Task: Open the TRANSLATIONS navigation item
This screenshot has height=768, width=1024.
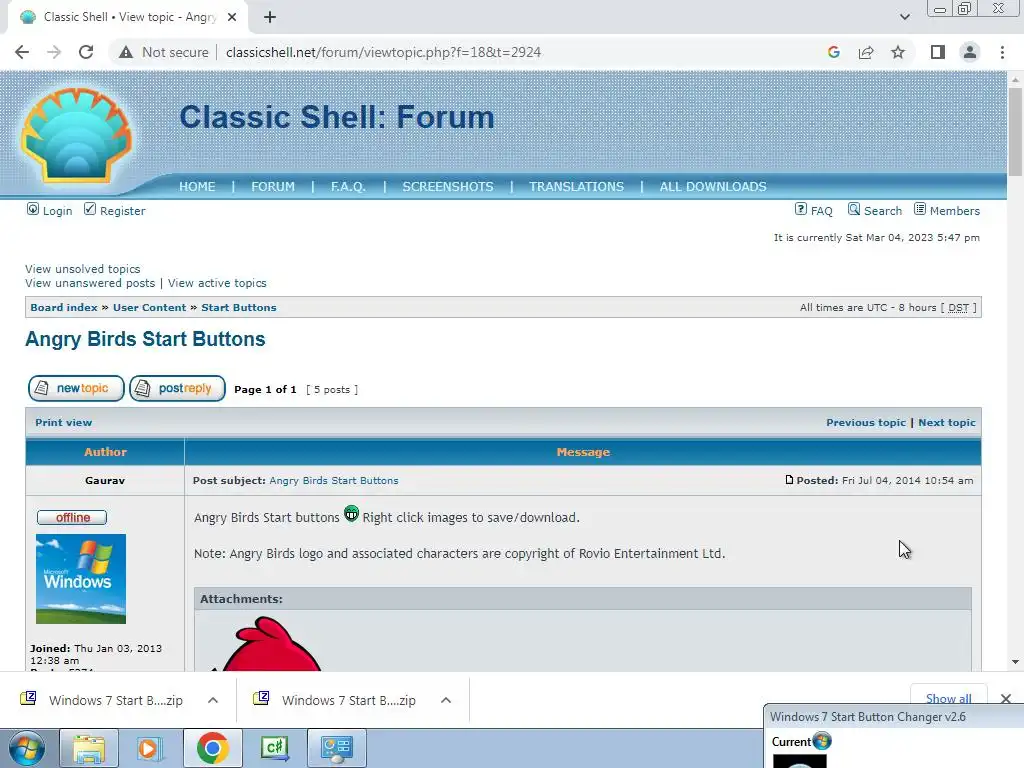Action: (577, 187)
